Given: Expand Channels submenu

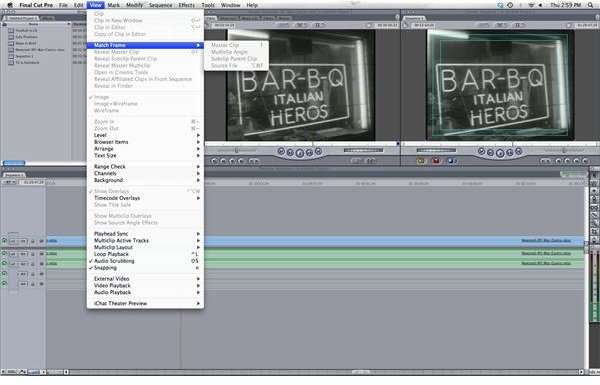Looking at the screenshot, I should pyautogui.click(x=145, y=173).
